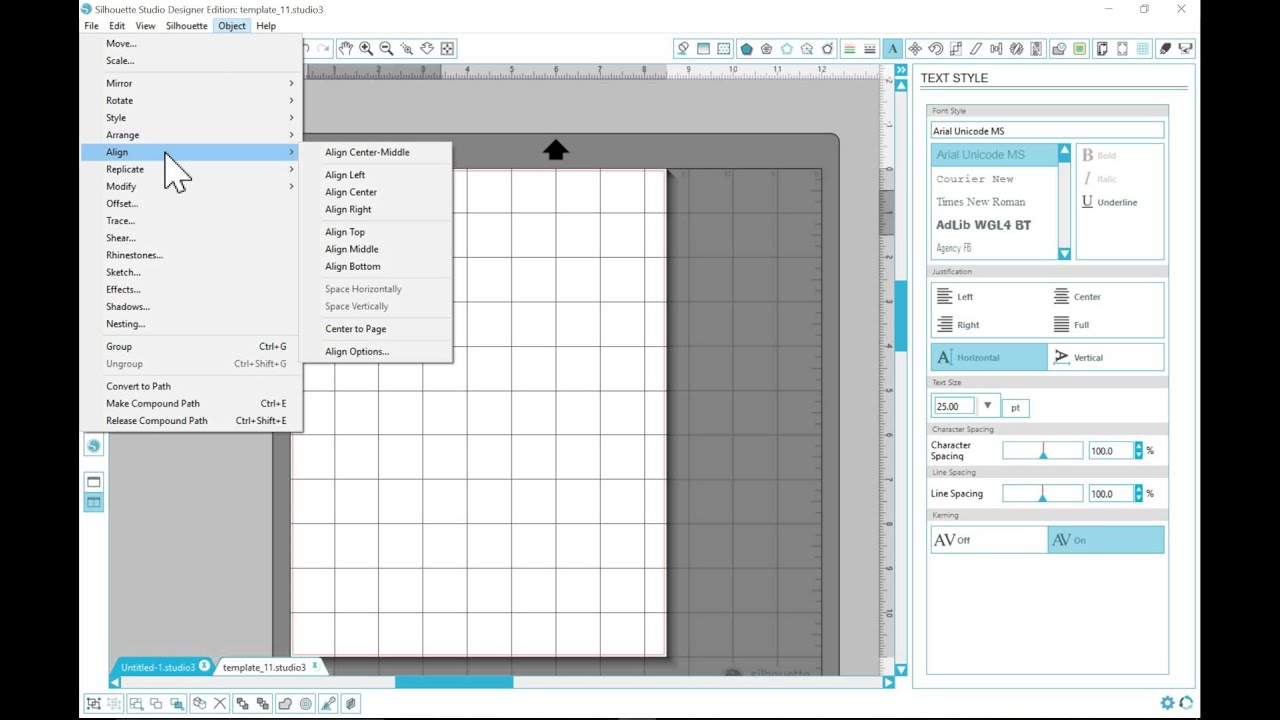Choose Align Bottom from submenu
The image size is (1280, 720).
click(352, 266)
